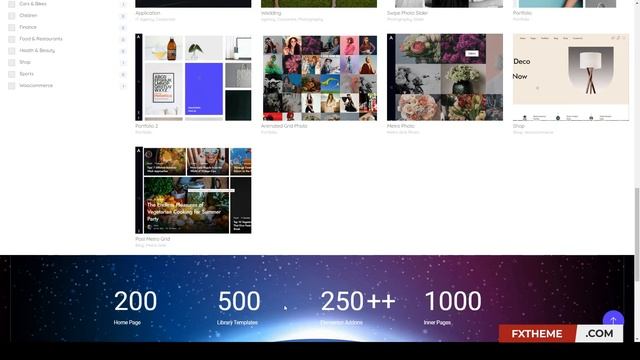This screenshot has width=640, height=360.
Task: Click the Food & Restaurants label text
Action: (41, 39)
